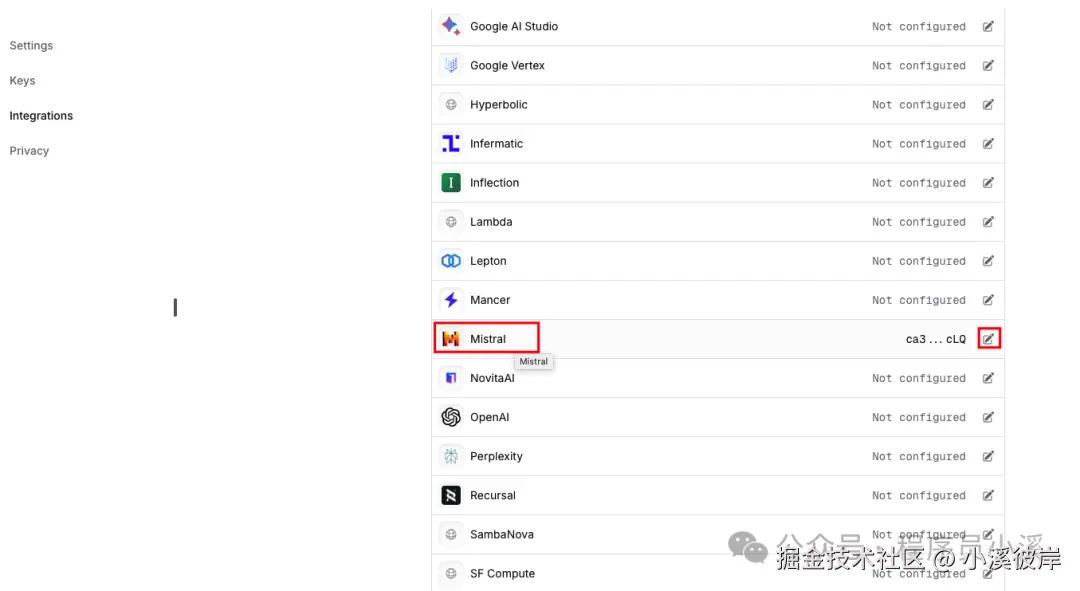
Task: Edit the Lepton key
Action: coord(988,261)
